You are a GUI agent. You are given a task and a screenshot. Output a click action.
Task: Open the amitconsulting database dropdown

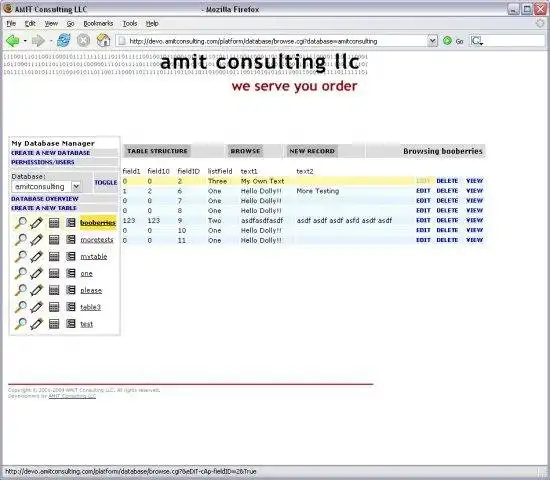(x=76, y=187)
